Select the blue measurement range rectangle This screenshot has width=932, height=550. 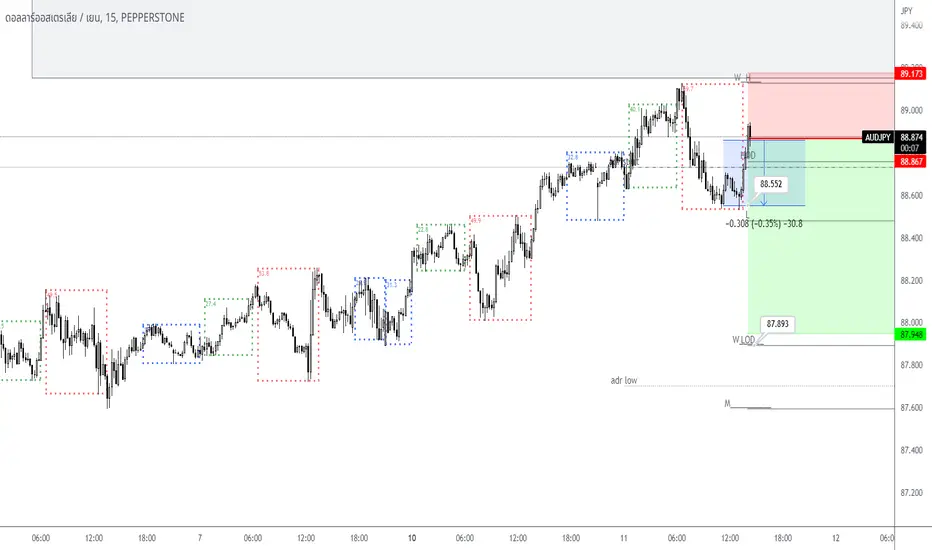[x=764, y=173]
